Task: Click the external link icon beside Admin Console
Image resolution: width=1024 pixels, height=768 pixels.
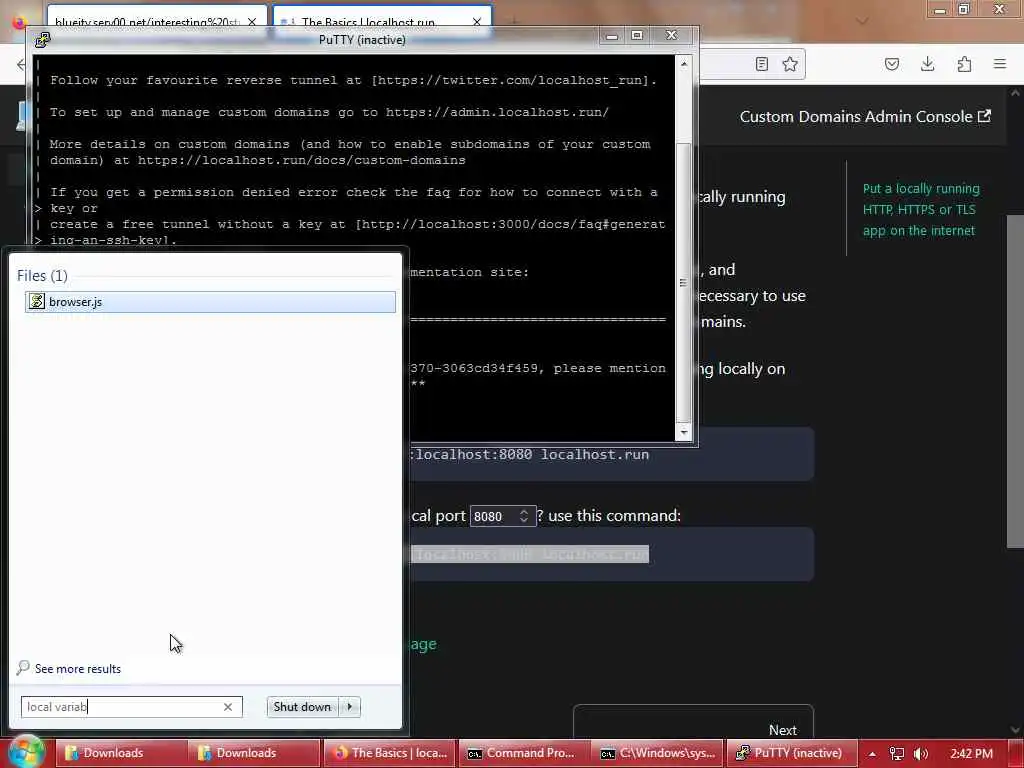Action: click(984, 116)
